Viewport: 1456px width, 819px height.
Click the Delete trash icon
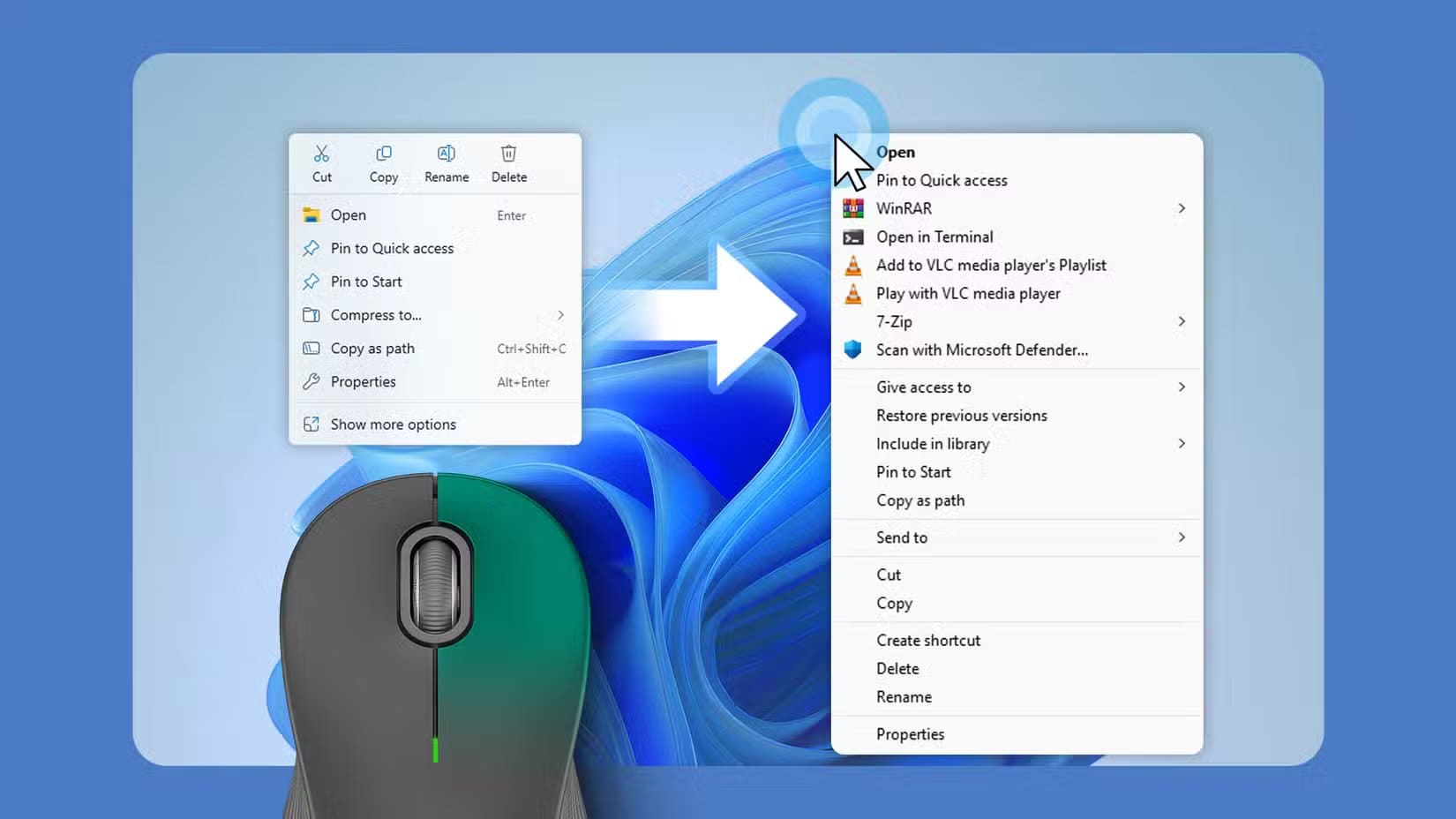pos(509,153)
